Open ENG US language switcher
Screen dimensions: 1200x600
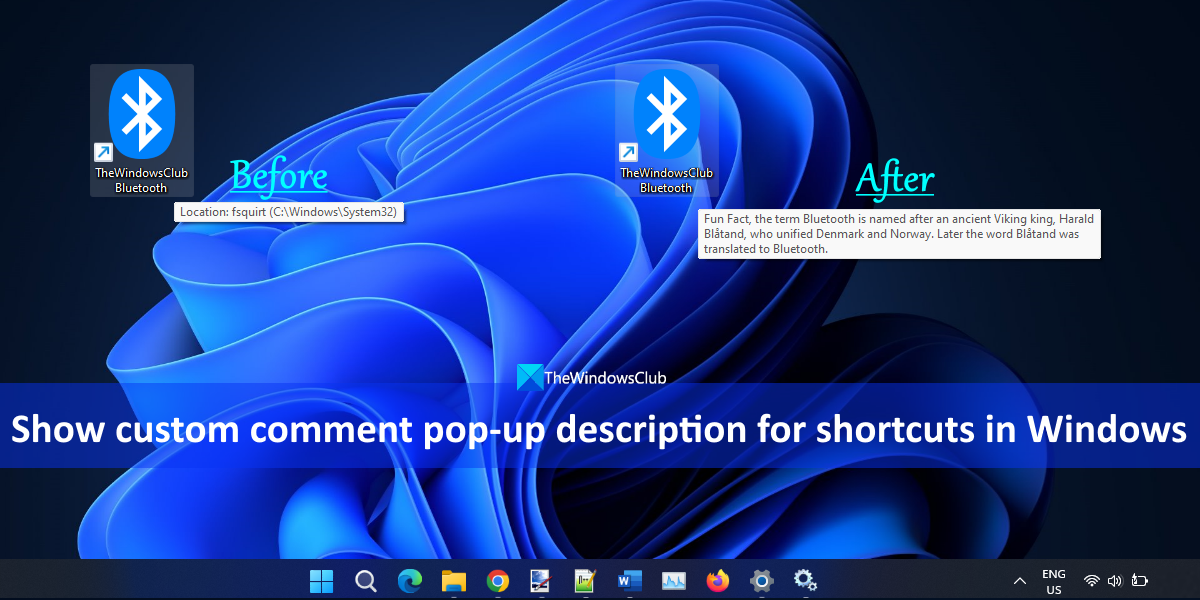click(1053, 581)
